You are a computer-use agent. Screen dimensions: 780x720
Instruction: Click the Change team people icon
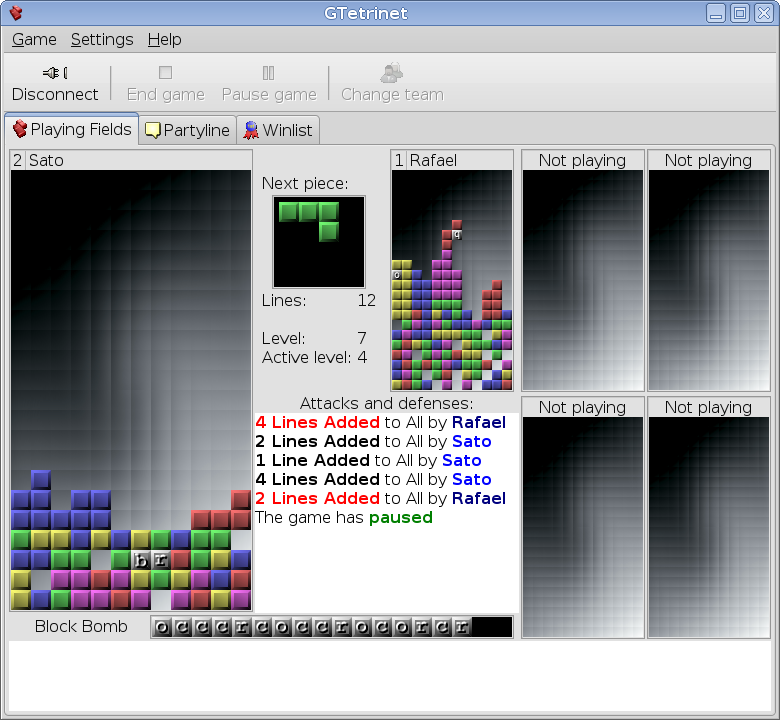(392, 73)
